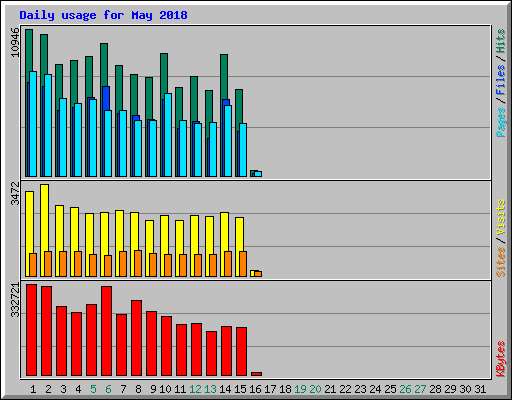Click day label 23 on the x-axis
The height and width of the screenshot is (400, 512).
coord(360,389)
